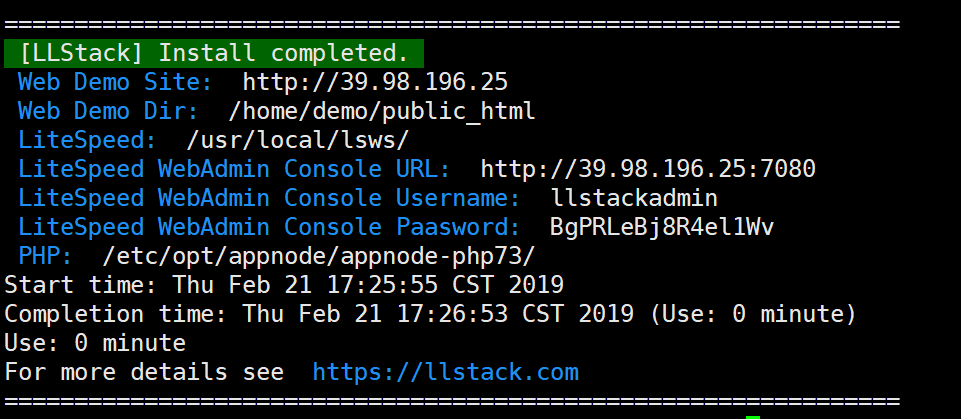Click the "Web Demo Dir:" label

108,111
